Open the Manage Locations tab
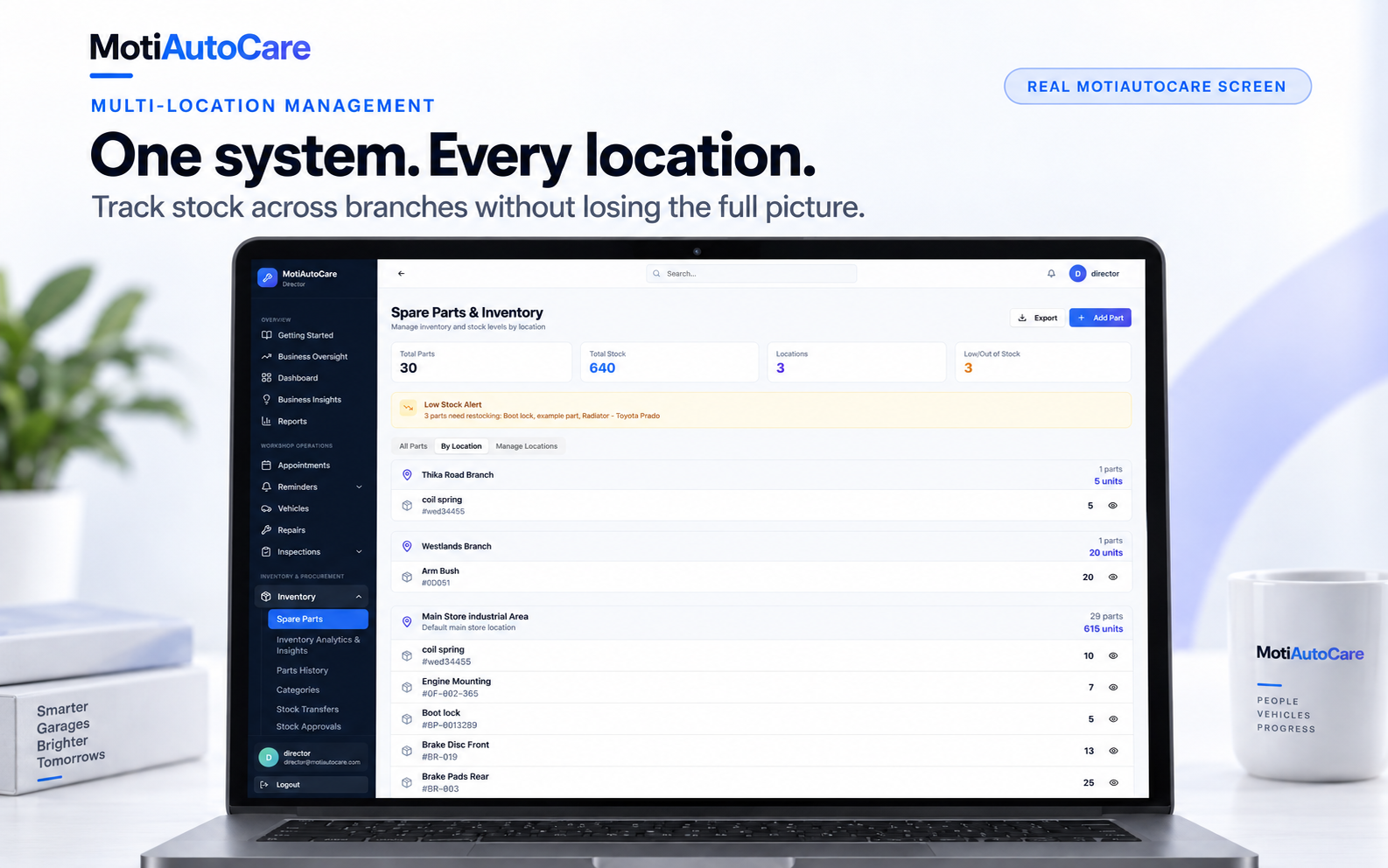The width and height of the screenshot is (1388, 868). click(x=526, y=446)
